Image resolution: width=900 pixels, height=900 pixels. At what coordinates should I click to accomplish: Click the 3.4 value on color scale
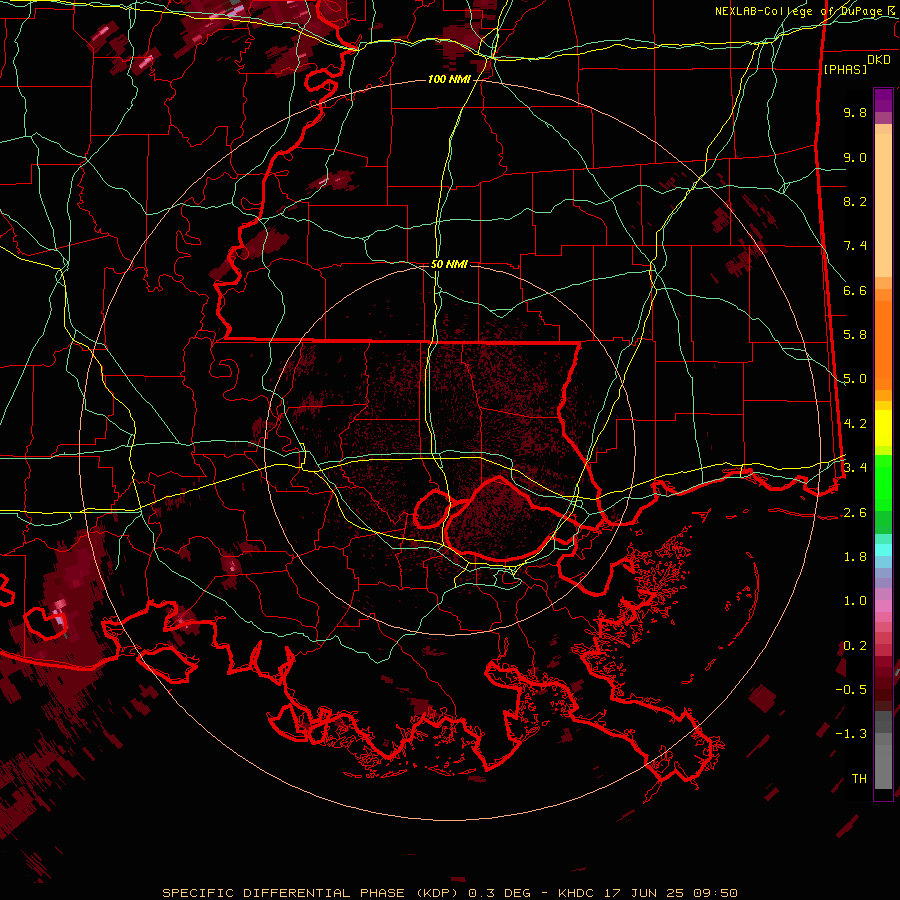(x=855, y=468)
